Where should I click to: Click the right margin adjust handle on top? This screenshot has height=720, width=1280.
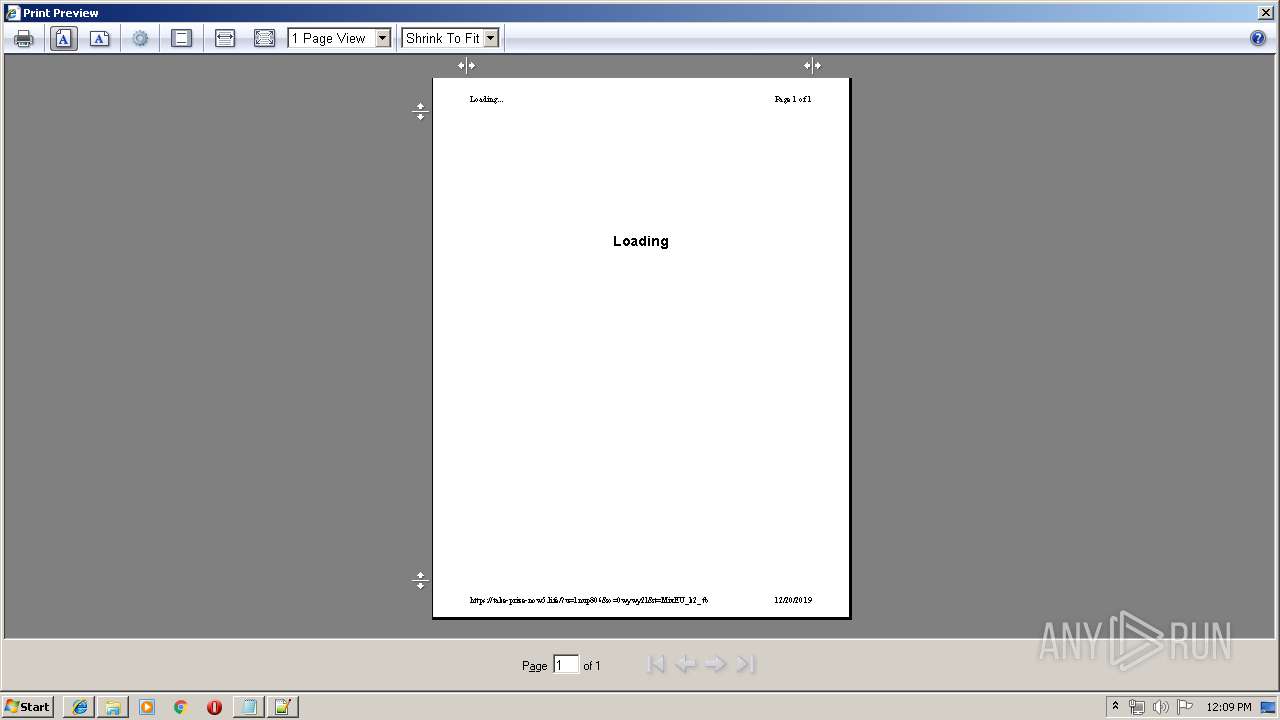[812, 66]
